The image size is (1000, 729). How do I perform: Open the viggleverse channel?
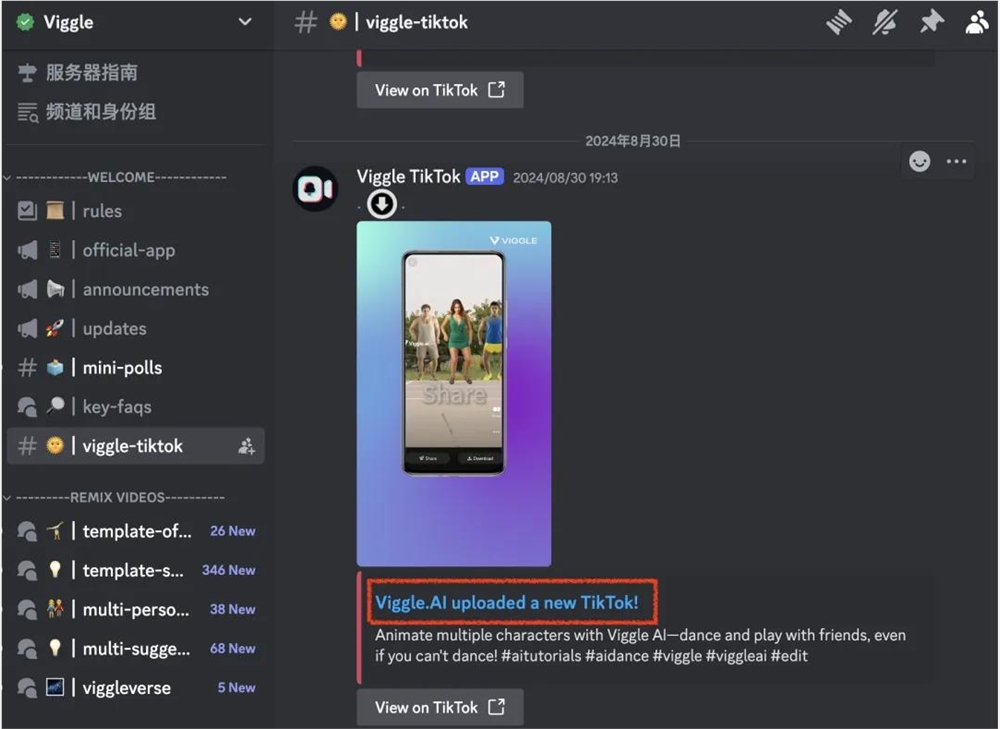click(135, 688)
